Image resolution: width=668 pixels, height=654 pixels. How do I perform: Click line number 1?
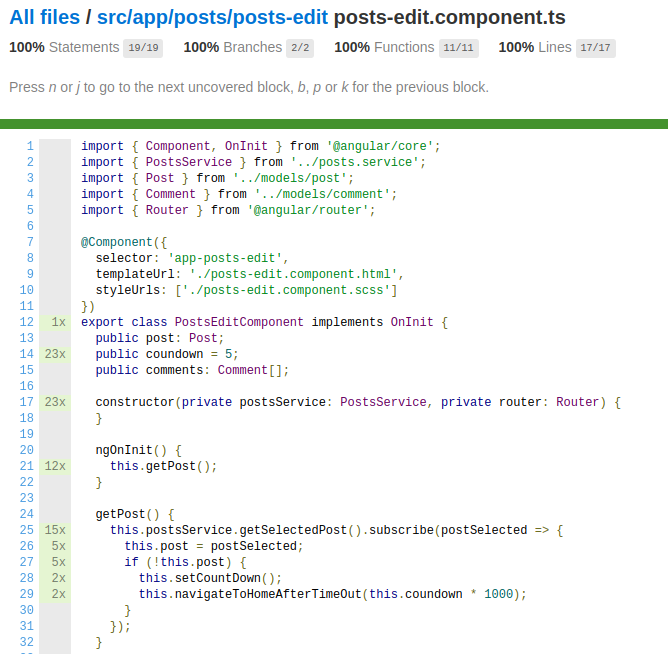[x=30, y=146]
